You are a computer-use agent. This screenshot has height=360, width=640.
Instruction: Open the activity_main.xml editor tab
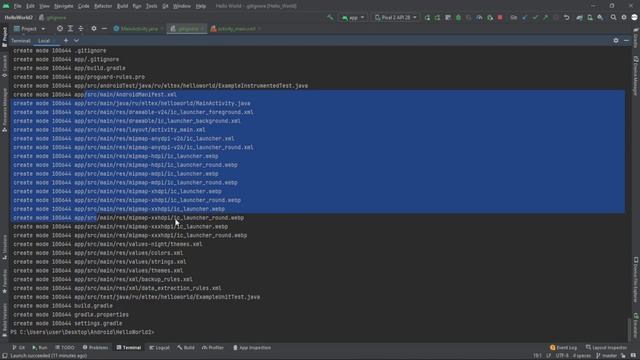pyautogui.click(x=236, y=29)
